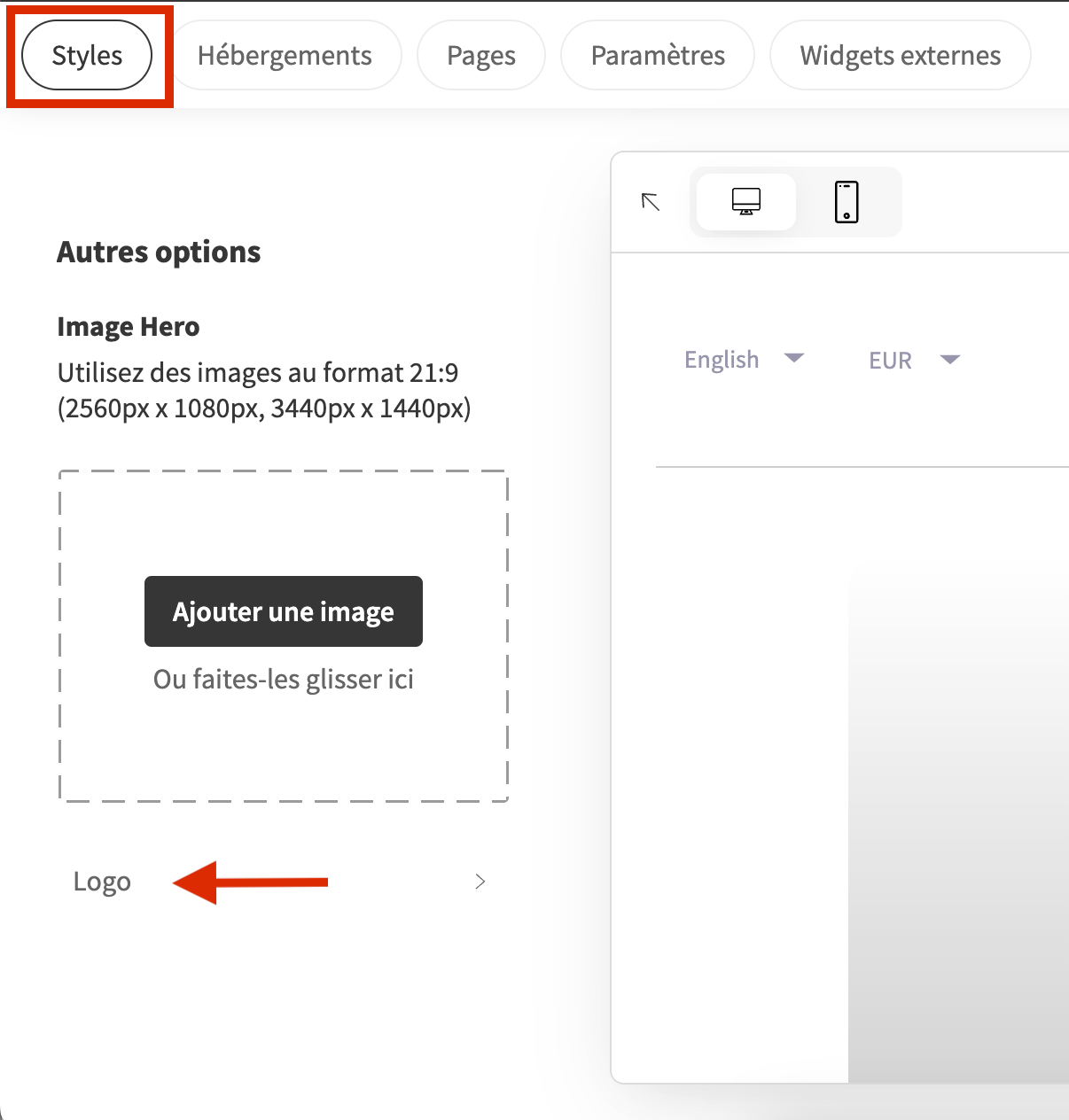
Task: Click the diagonal exit-preview arrow icon
Action: (650, 201)
